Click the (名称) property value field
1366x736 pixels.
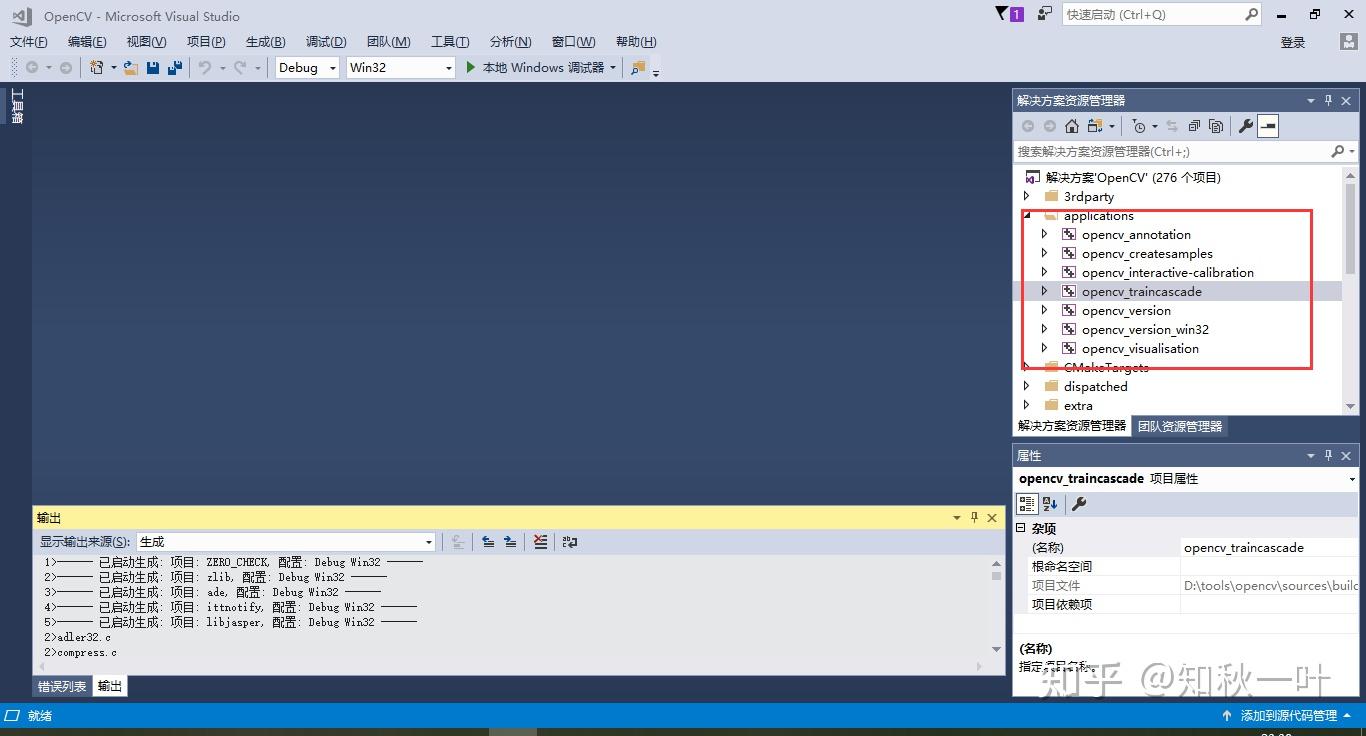point(1268,547)
